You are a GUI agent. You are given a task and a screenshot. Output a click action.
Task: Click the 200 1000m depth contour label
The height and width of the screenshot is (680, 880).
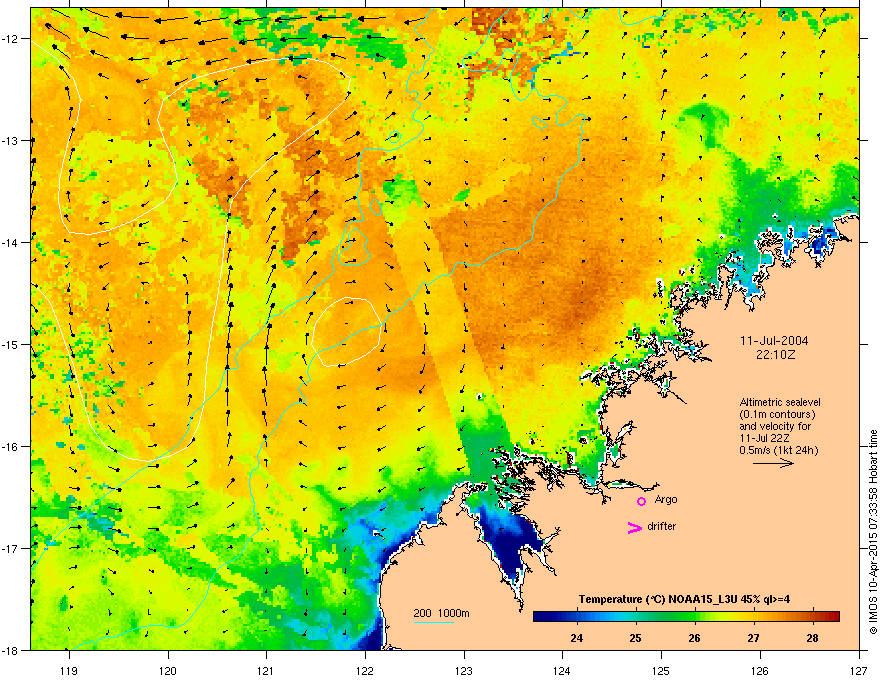[x=441, y=613]
